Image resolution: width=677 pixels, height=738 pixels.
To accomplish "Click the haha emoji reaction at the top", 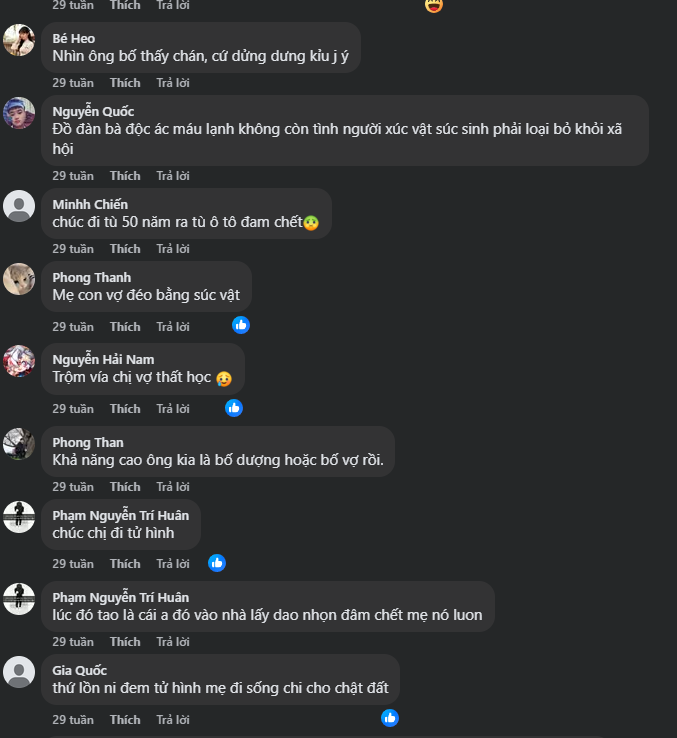I will [x=433, y=5].
